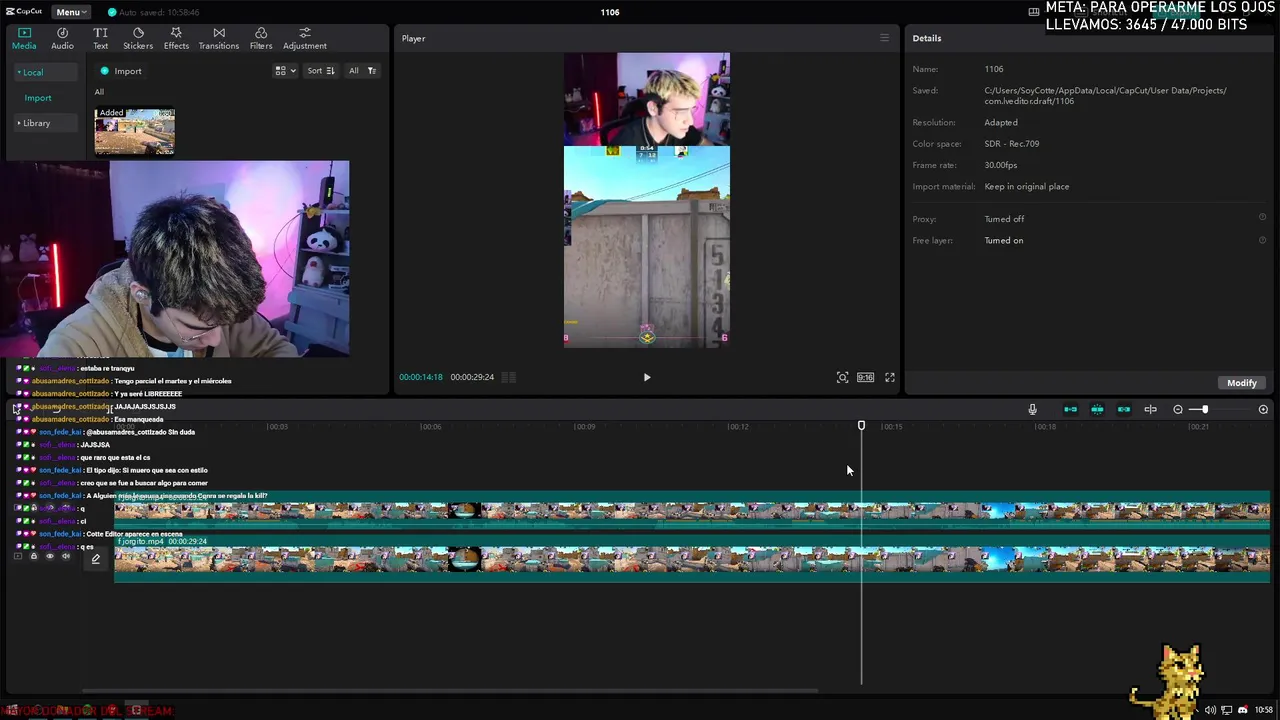
Task: Click the Player timecode list icon
Action: [x=508, y=377]
